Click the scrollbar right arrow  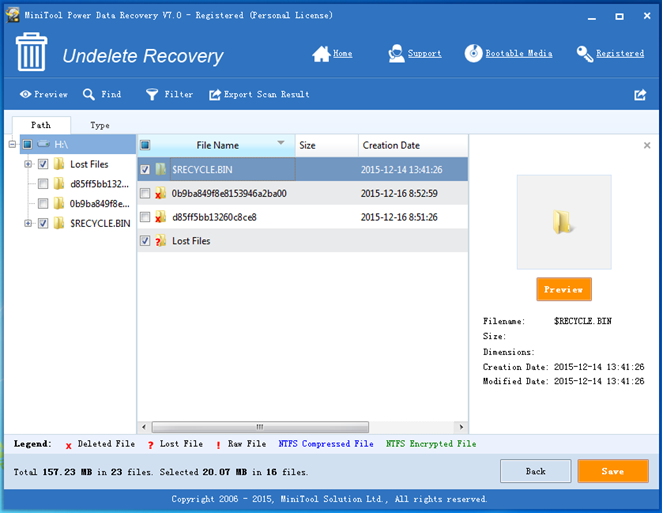coord(461,427)
